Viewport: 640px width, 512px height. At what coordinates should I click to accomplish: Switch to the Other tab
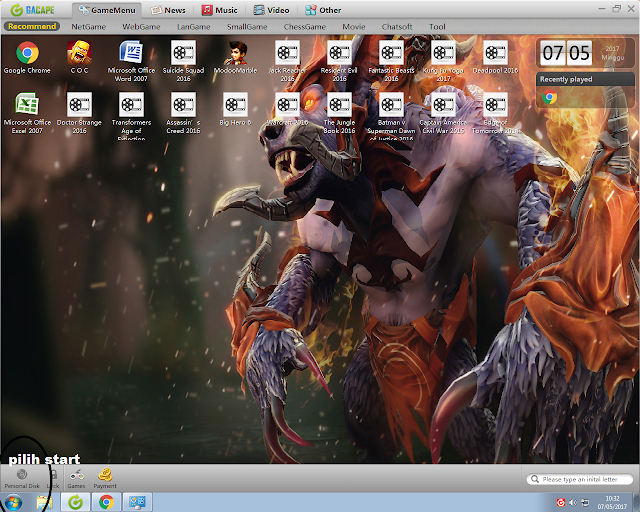(x=323, y=10)
